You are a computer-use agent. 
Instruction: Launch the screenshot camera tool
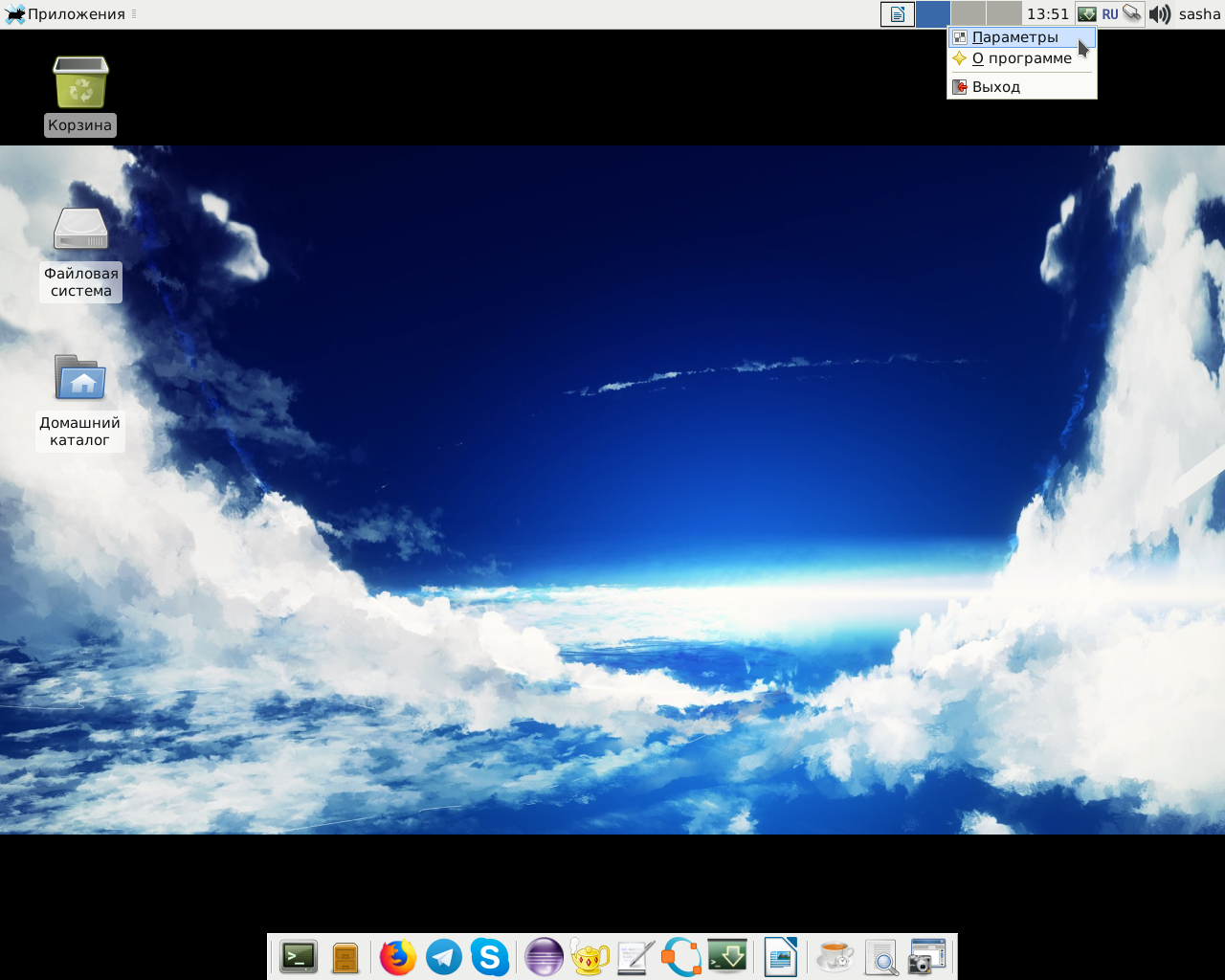tap(926, 957)
